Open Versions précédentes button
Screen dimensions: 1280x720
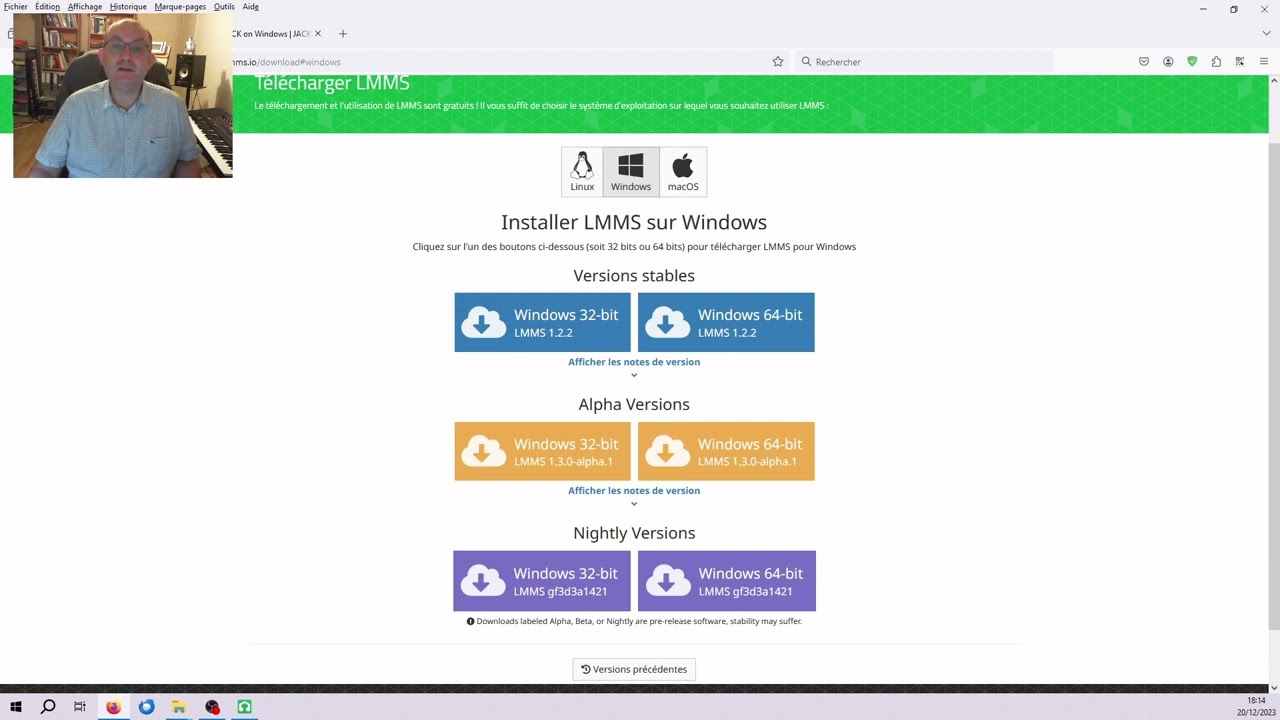click(634, 669)
